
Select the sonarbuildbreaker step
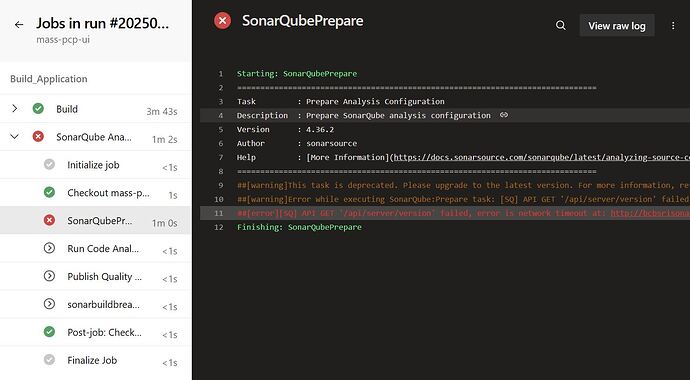pyautogui.click(x=95, y=304)
